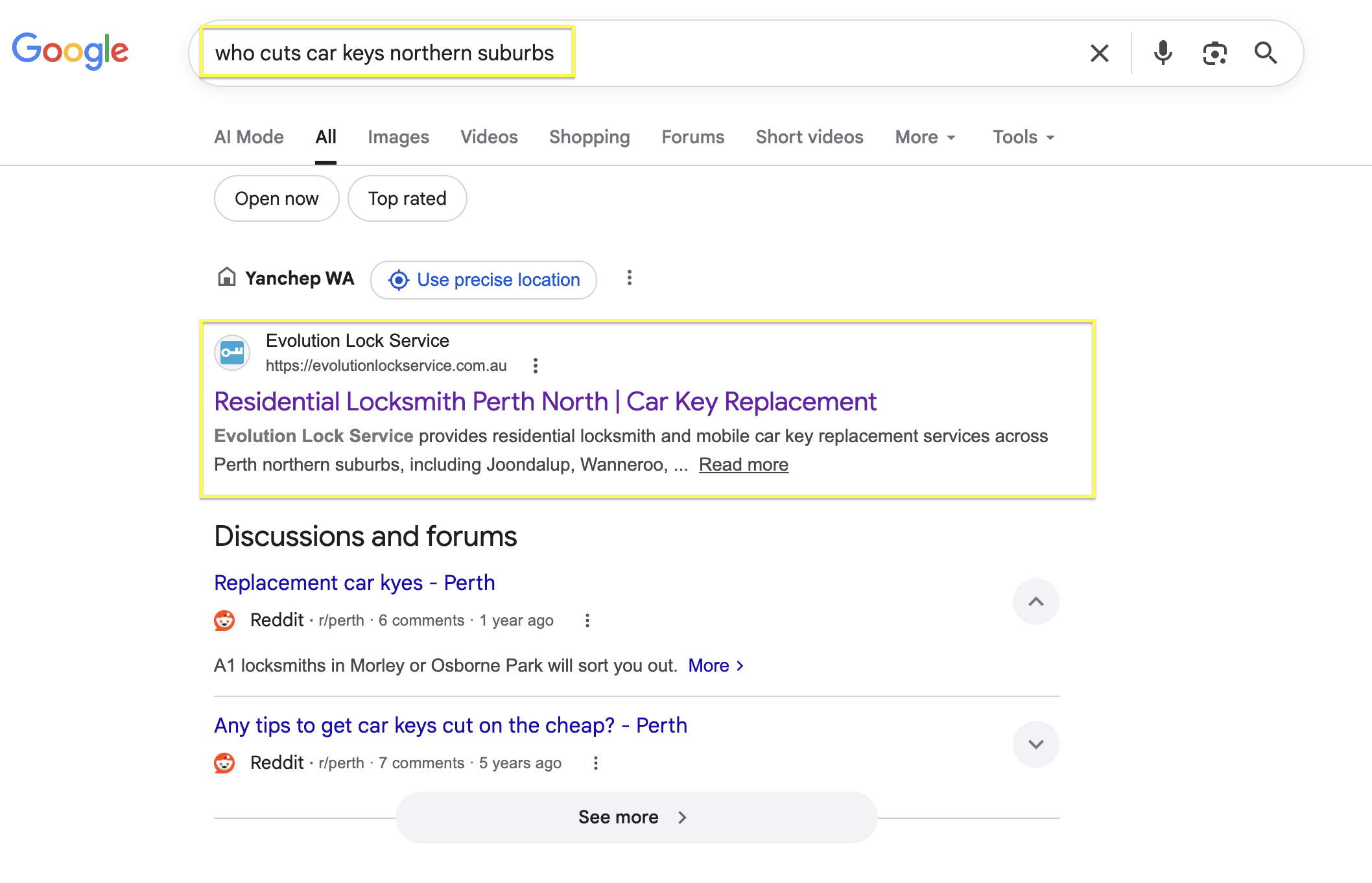The width and height of the screenshot is (1372, 883).
Task: Start voice search with microphone icon
Action: click(x=1163, y=53)
